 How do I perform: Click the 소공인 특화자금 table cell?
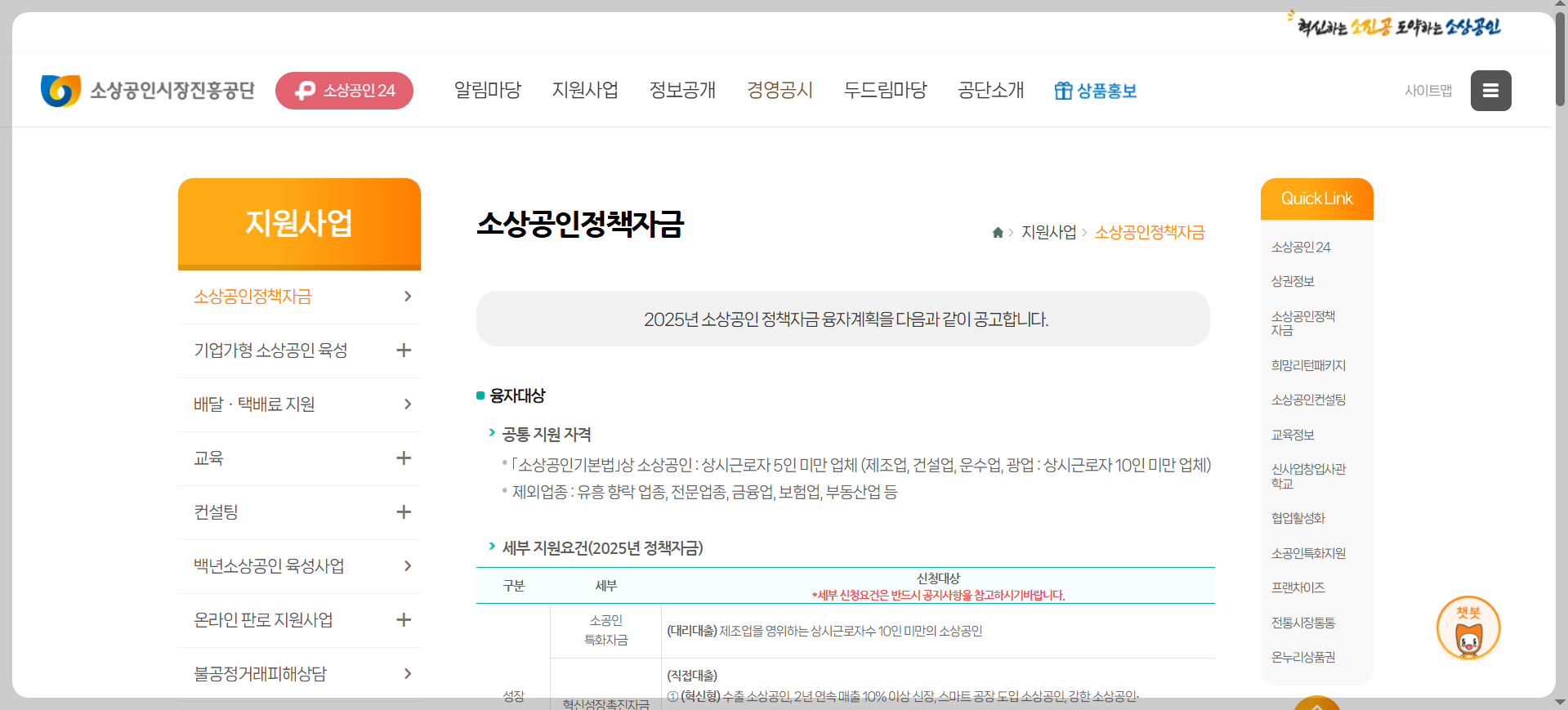click(x=605, y=631)
